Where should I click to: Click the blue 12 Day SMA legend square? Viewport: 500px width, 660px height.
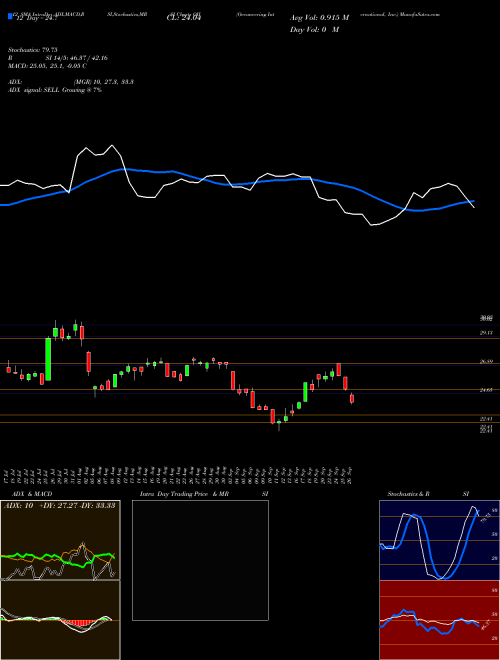pyautogui.click(x=10, y=16)
